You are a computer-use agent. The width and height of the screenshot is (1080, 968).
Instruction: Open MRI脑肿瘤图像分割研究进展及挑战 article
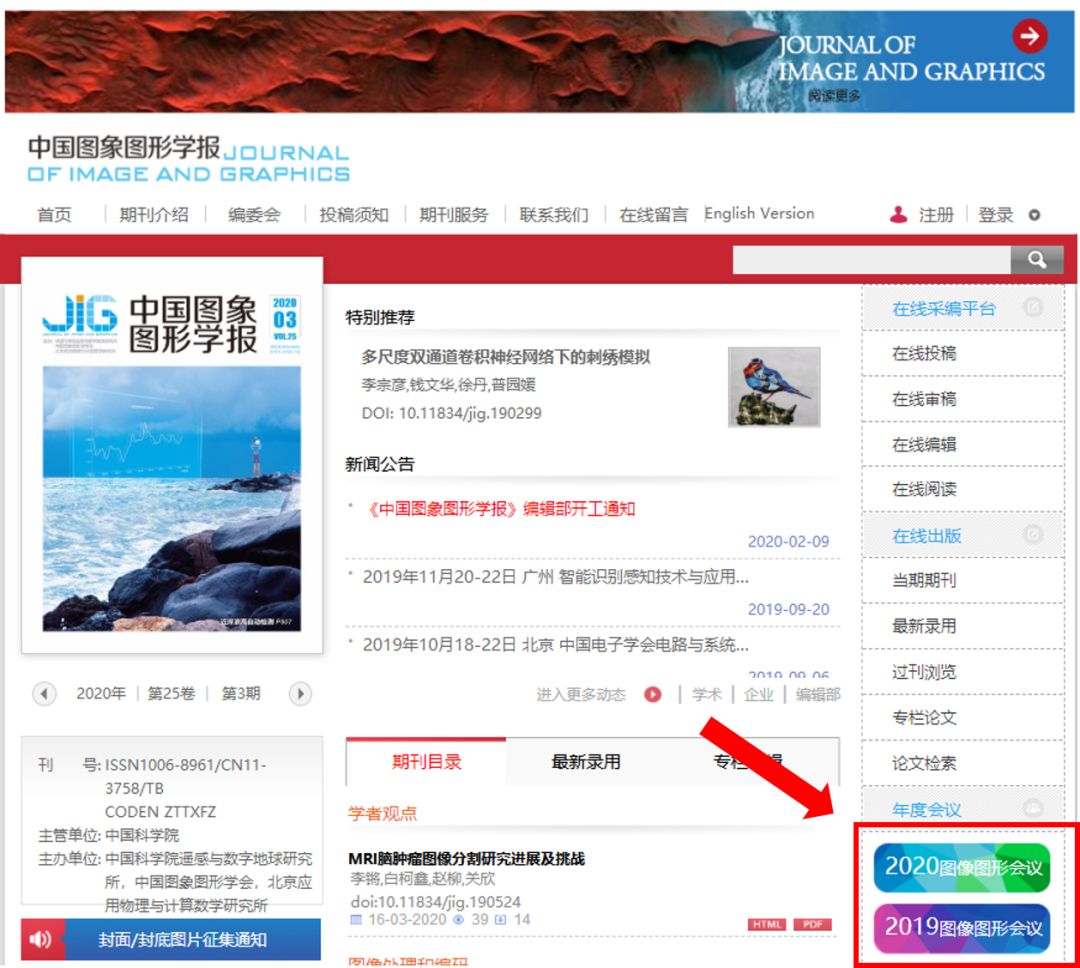point(466,858)
